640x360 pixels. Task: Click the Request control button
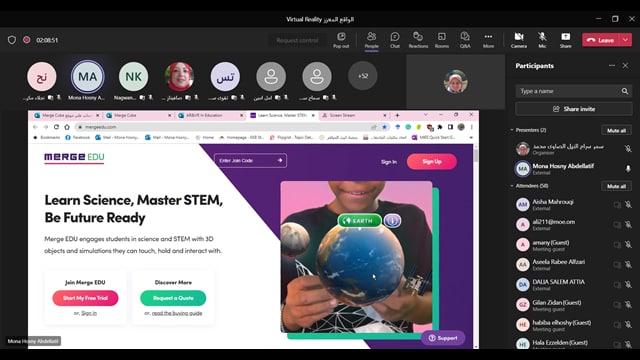tap(297, 40)
